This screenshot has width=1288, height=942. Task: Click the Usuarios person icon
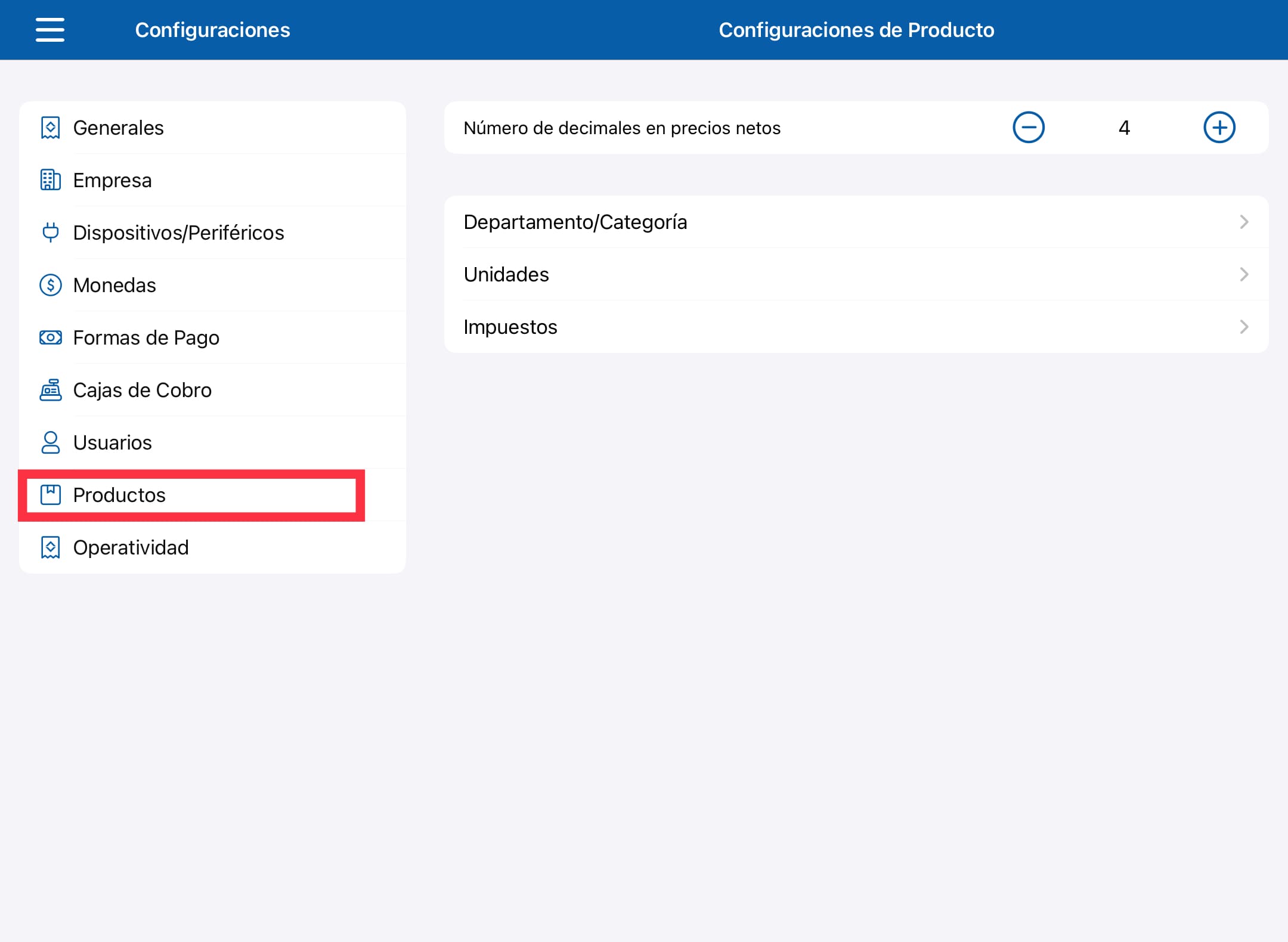coord(51,442)
